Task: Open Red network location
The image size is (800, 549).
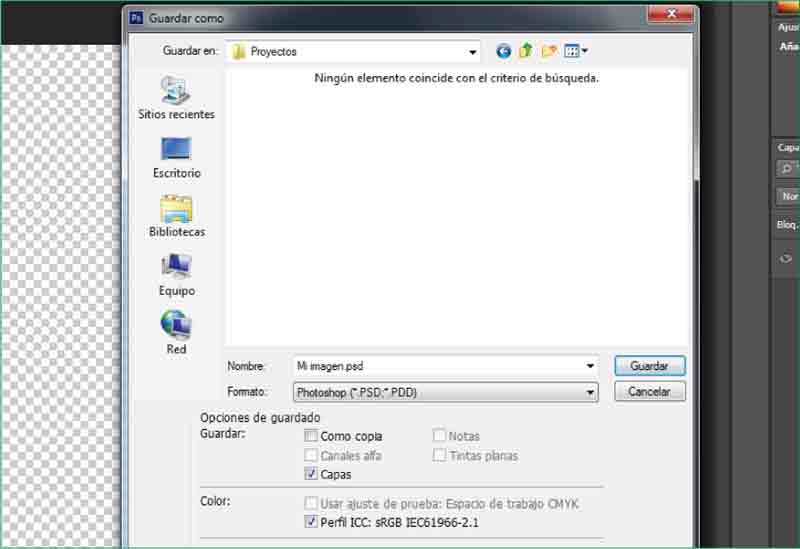Action: click(176, 333)
